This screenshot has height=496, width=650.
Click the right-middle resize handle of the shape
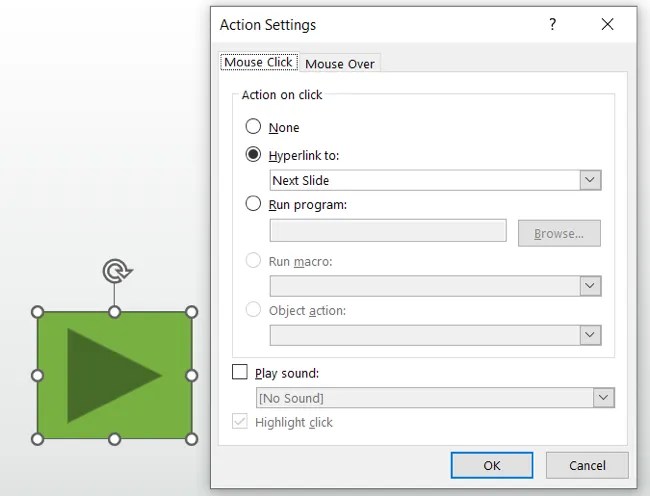[x=192, y=375]
